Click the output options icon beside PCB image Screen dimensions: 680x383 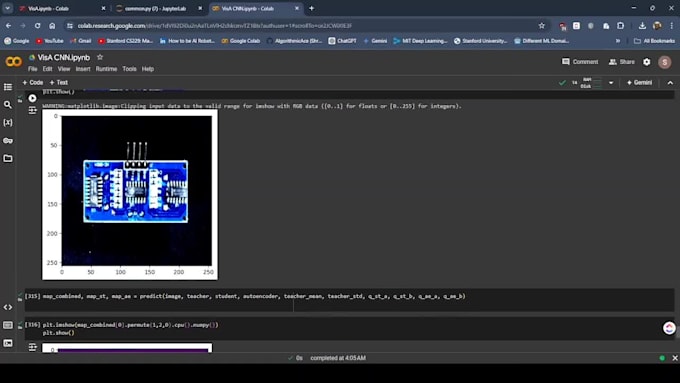click(x=33, y=111)
